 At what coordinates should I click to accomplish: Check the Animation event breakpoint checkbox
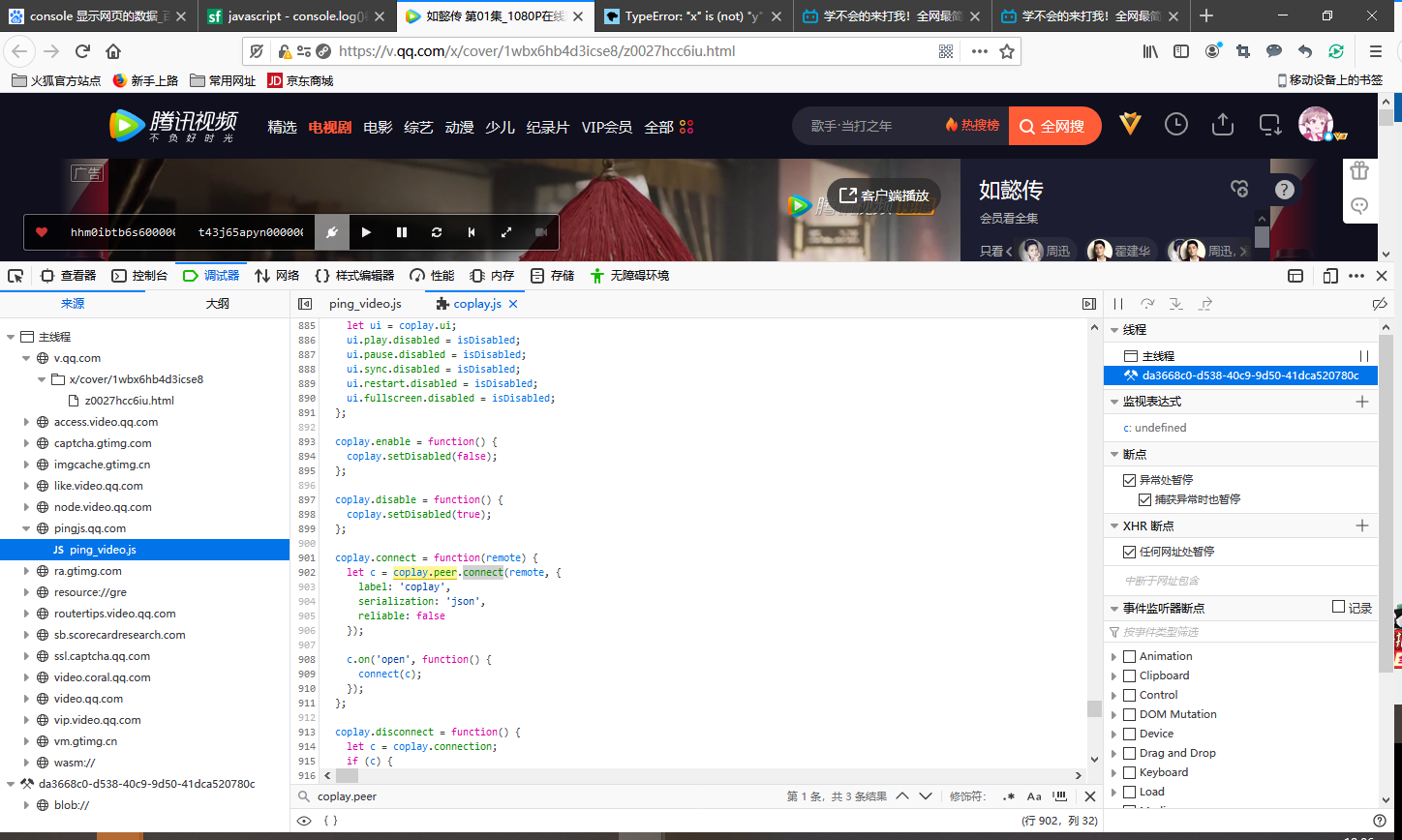[x=1129, y=656]
